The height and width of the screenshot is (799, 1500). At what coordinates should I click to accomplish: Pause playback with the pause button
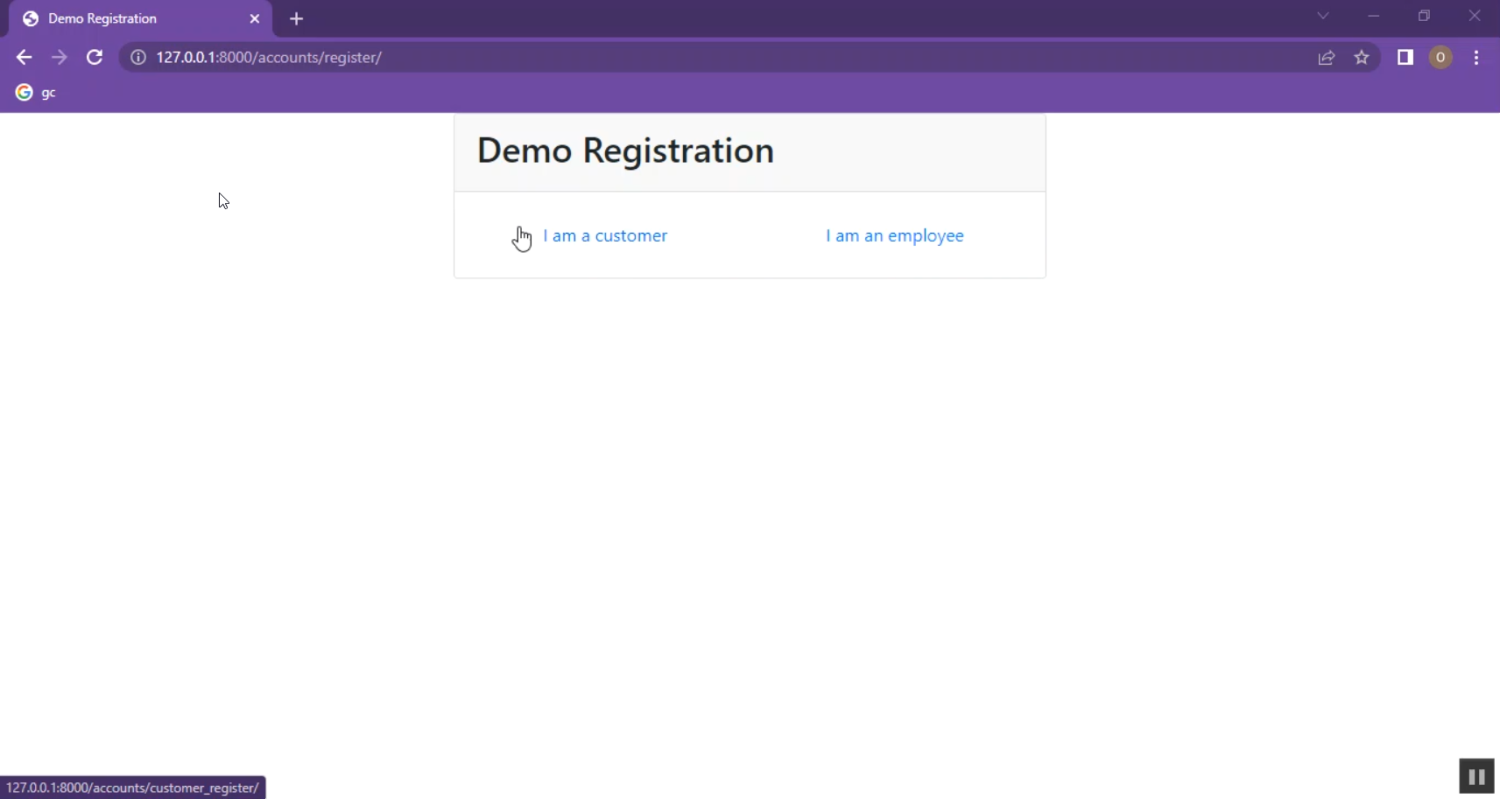pos(1476,776)
